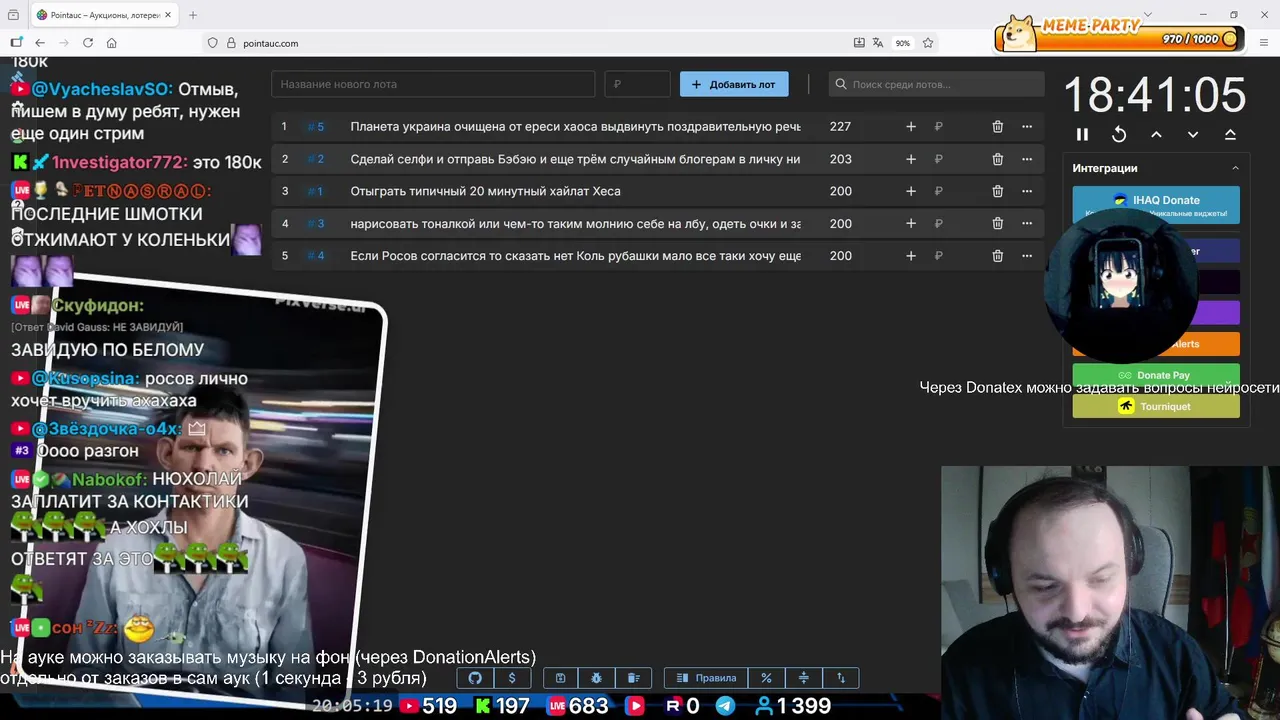The image size is (1280, 720).
Task: Add amount to lot Если Росов
Action: tap(910, 256)
